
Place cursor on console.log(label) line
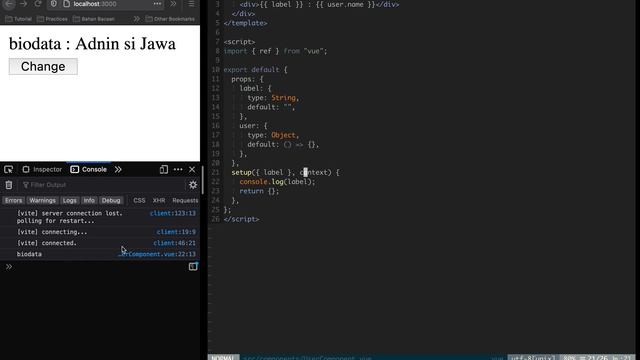point(277,182)
